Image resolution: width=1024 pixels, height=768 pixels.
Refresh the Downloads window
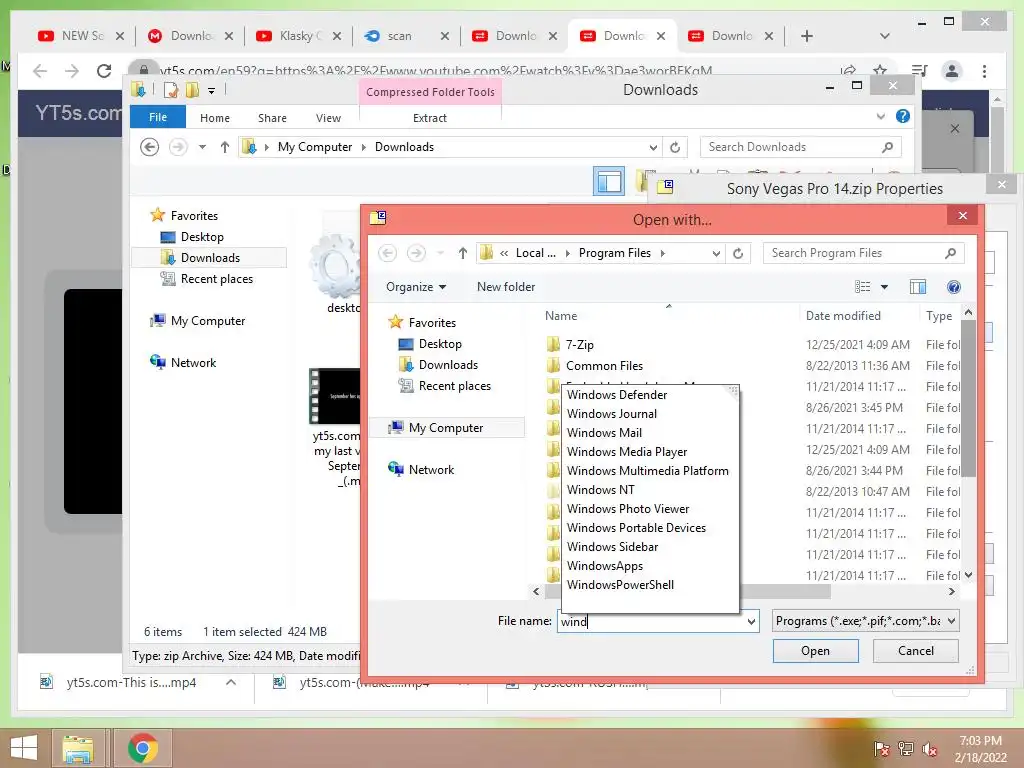coord(675,147)
